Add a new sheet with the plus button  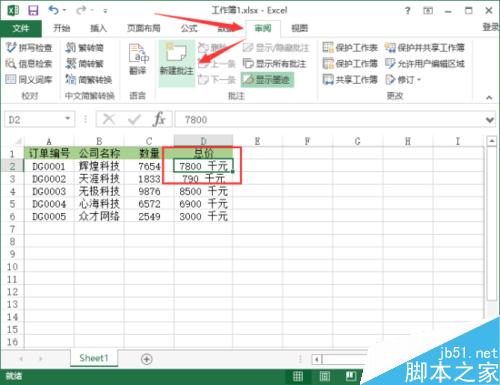[x=147, y=359]
